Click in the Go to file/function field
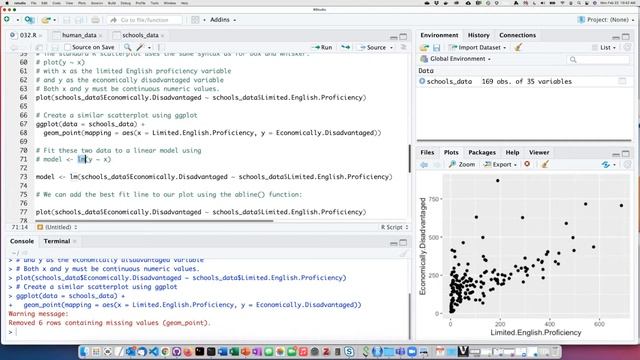 145,20
